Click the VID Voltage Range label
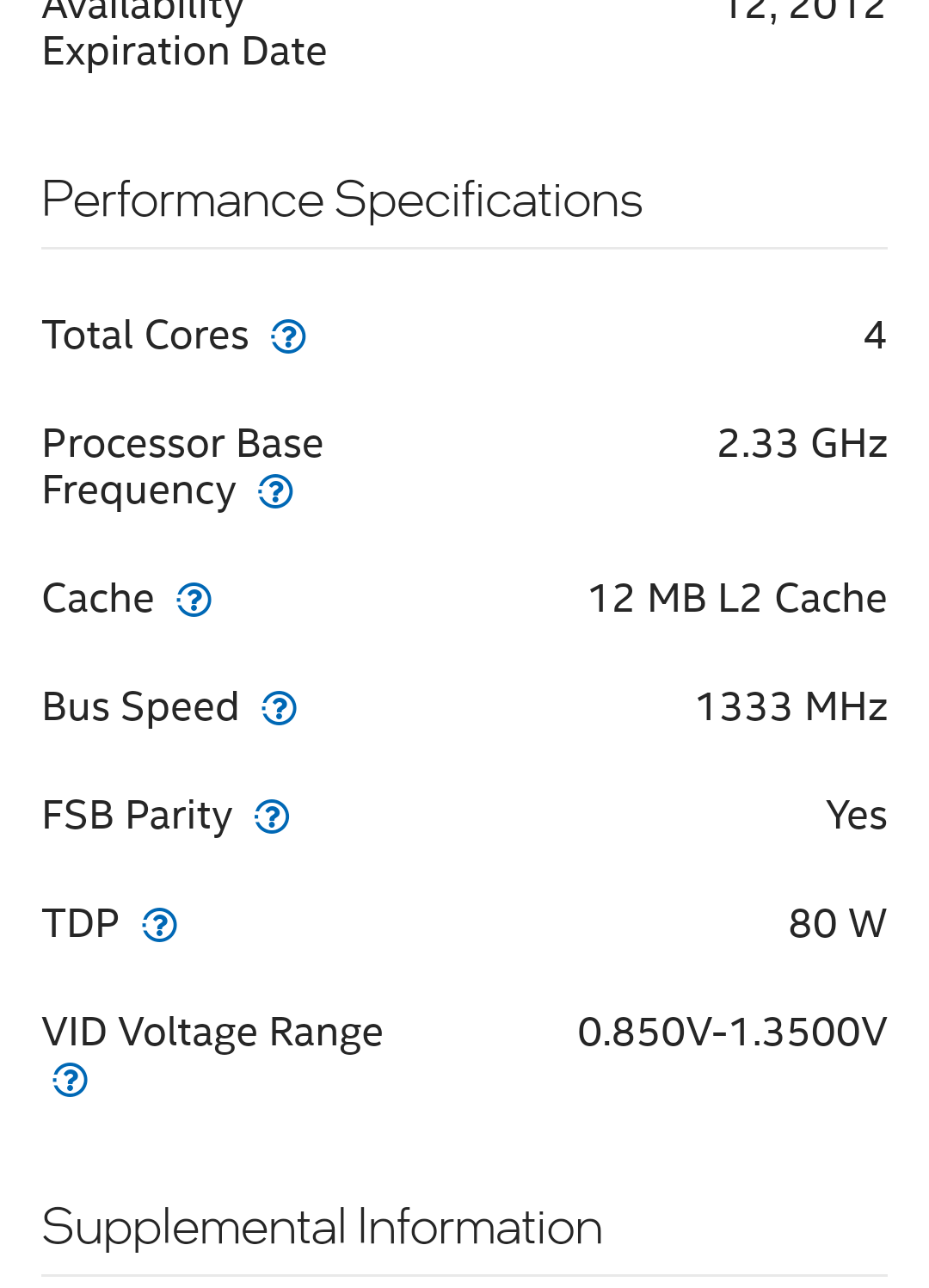929x1288 pixels. coord(212,1032)
